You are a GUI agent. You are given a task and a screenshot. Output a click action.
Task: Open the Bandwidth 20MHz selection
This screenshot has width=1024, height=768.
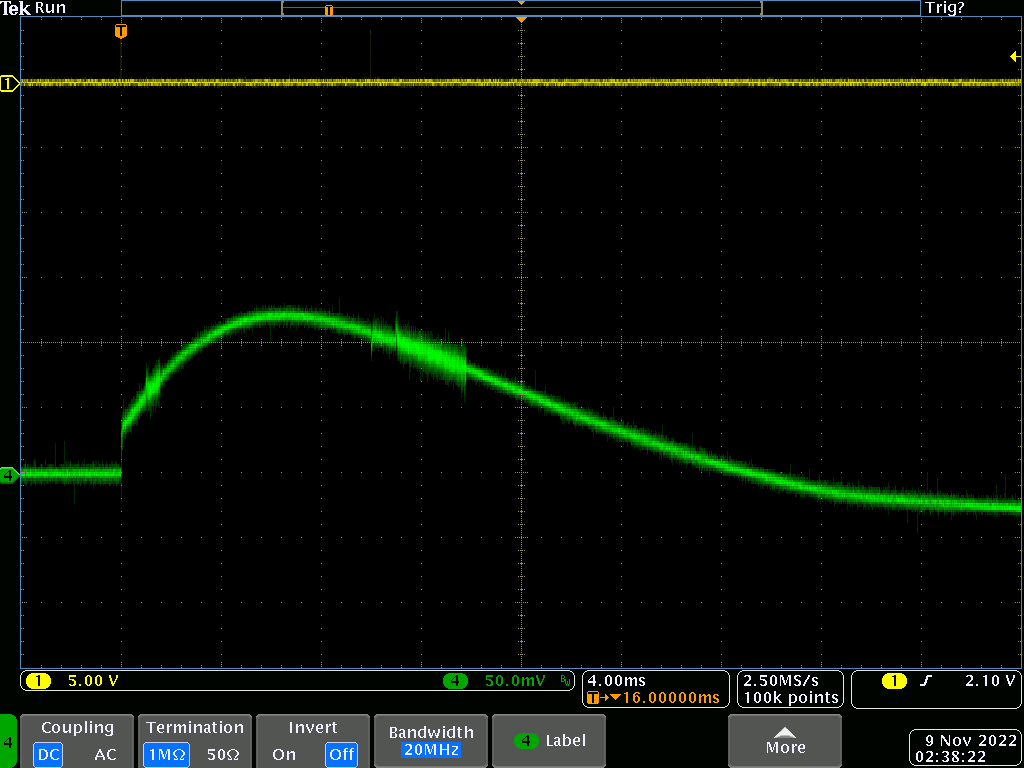pos(429,741)
